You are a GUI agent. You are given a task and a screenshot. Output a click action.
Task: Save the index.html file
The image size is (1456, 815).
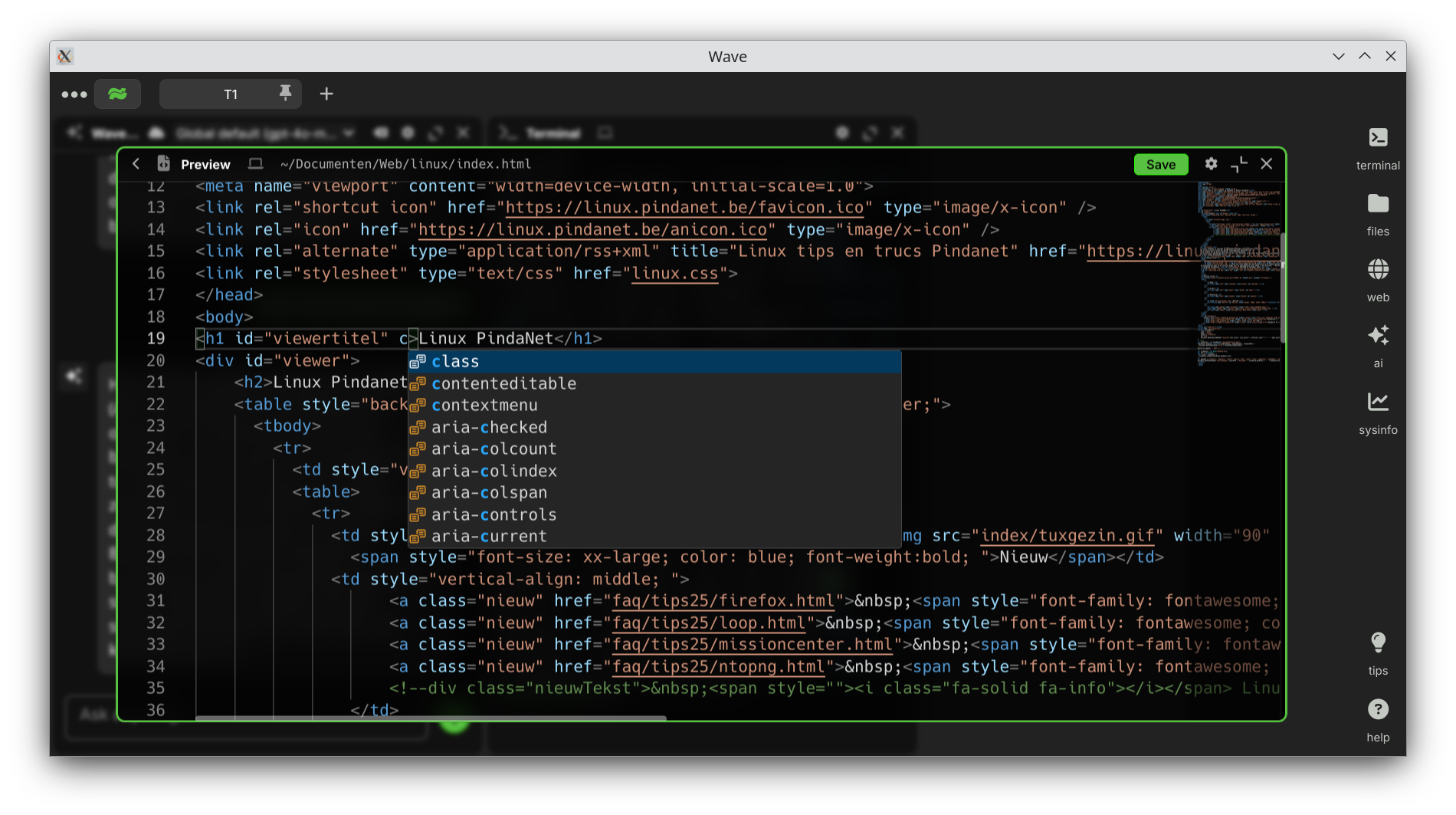pos(1160,164)
